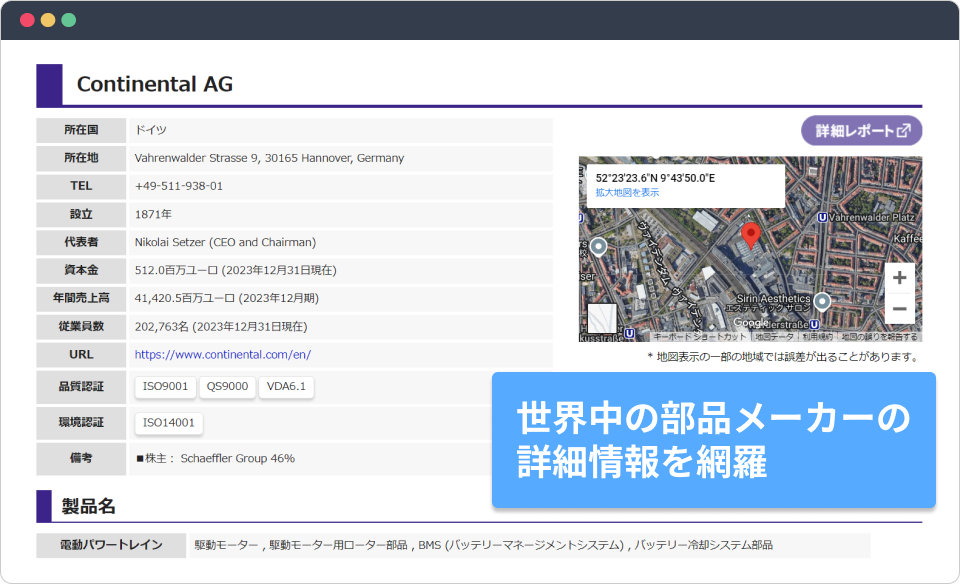Switch map layer using thumbnail

pyautogui.click(x=602, y=318)
